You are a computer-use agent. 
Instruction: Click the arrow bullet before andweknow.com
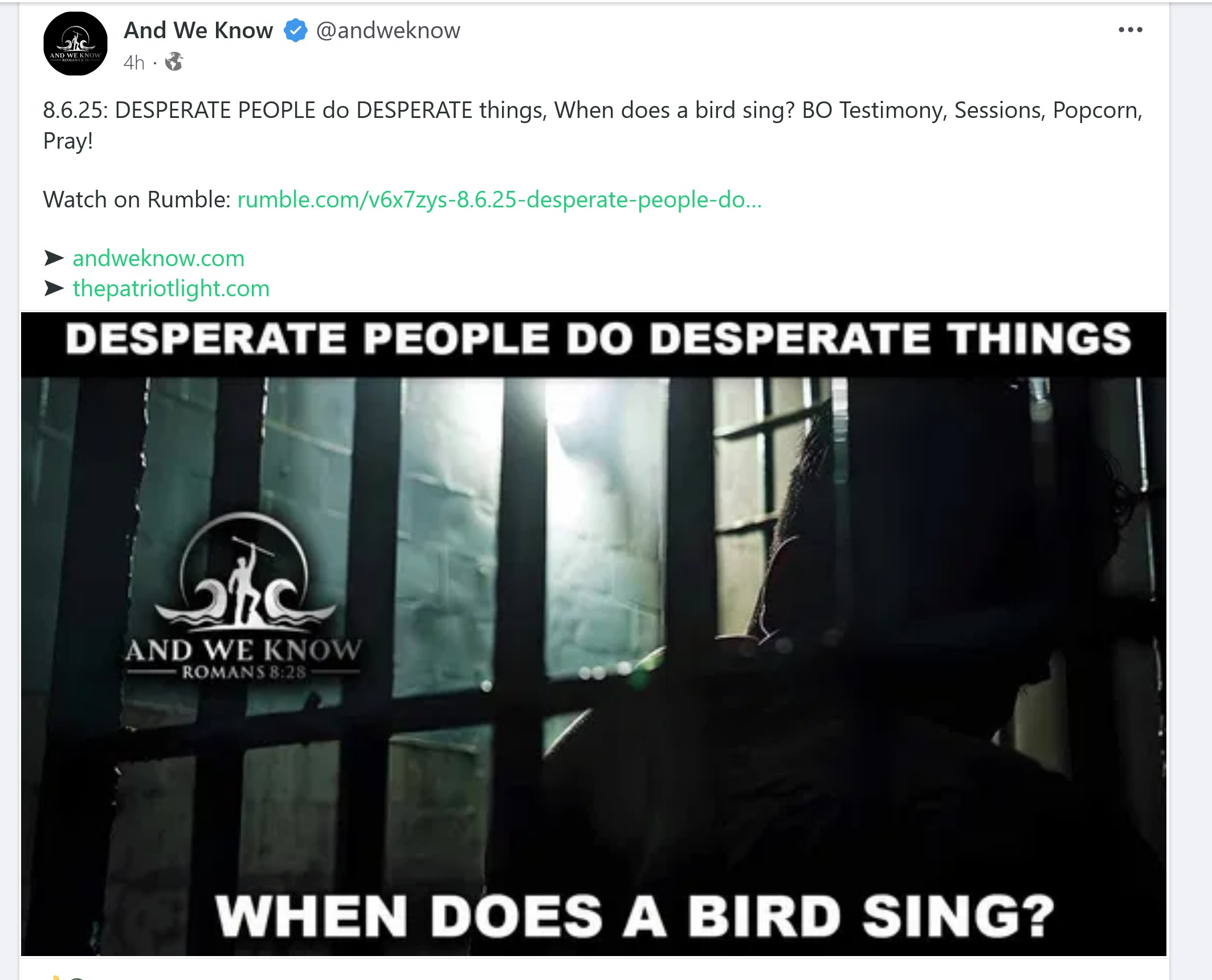pos(54,258)
